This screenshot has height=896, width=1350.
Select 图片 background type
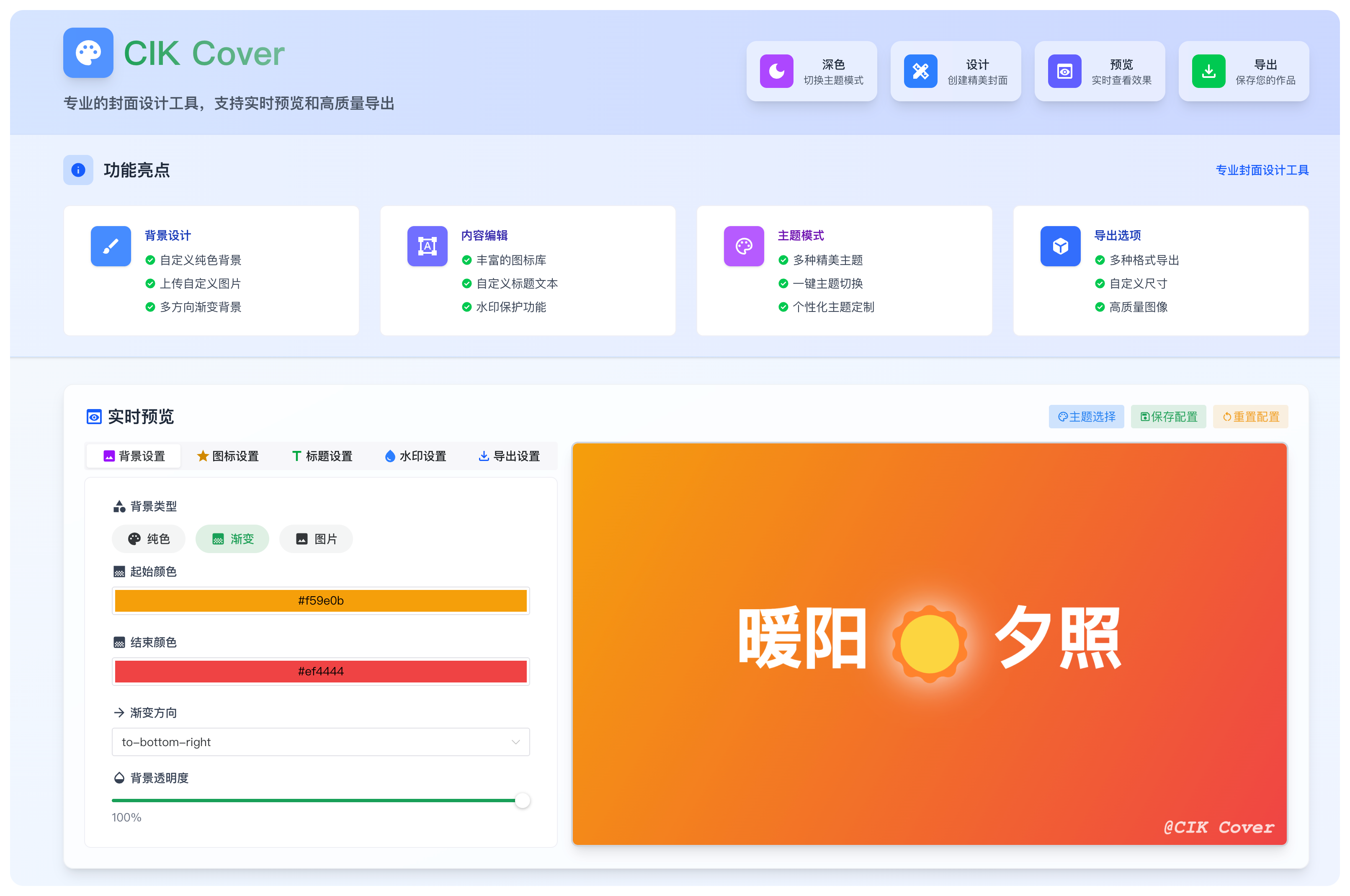[x=316, y=539]
